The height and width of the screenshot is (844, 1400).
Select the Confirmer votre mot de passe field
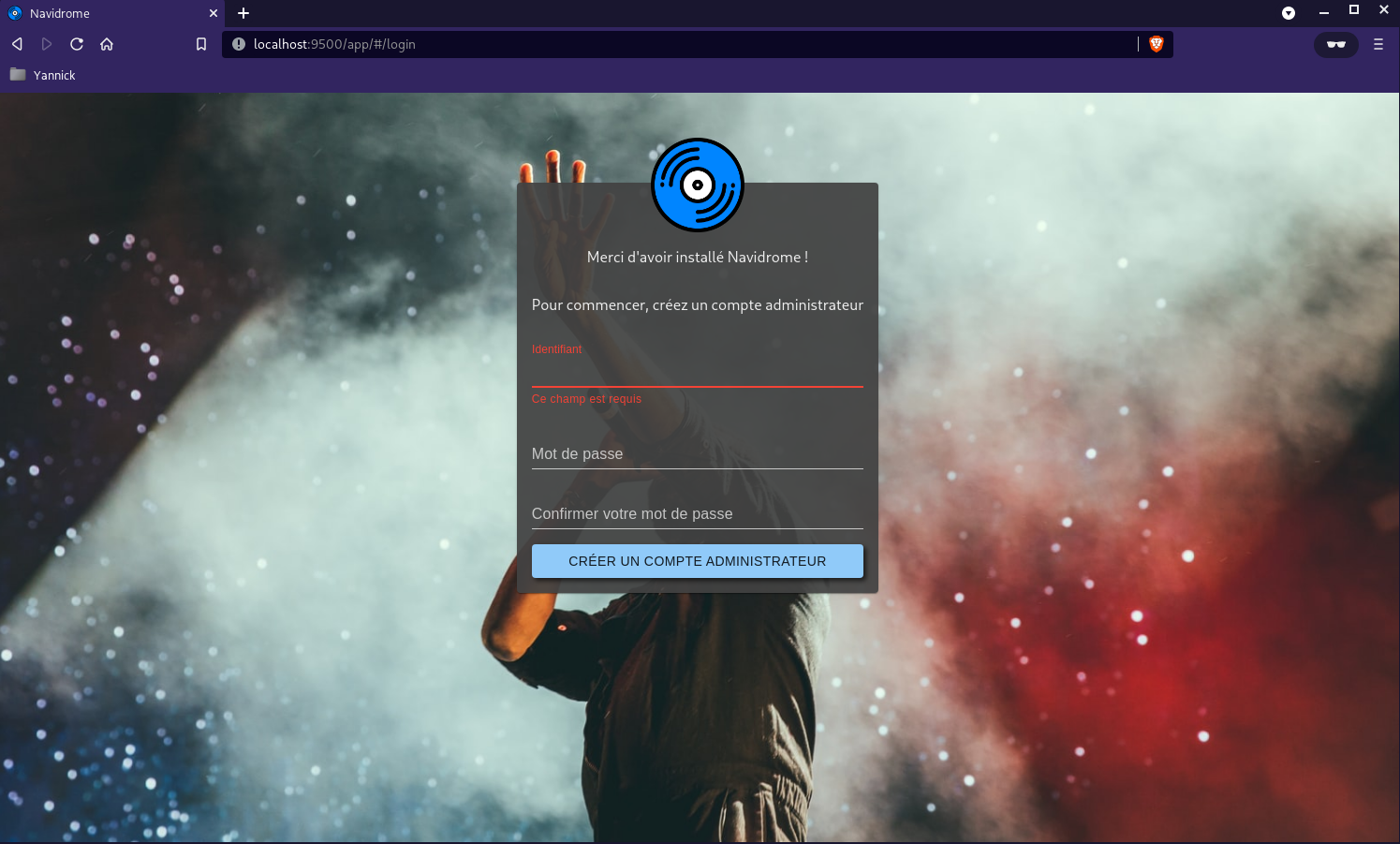pyautogui.click(x=697, y=514)
